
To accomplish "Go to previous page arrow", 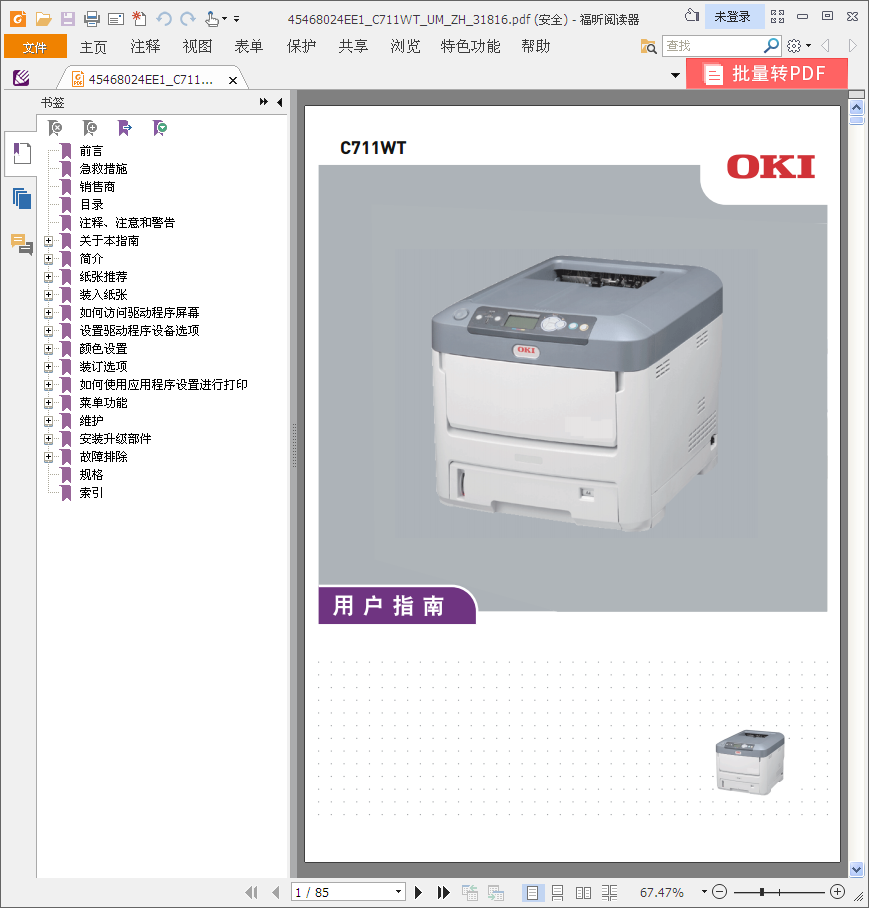I will (x=276, y=892).
